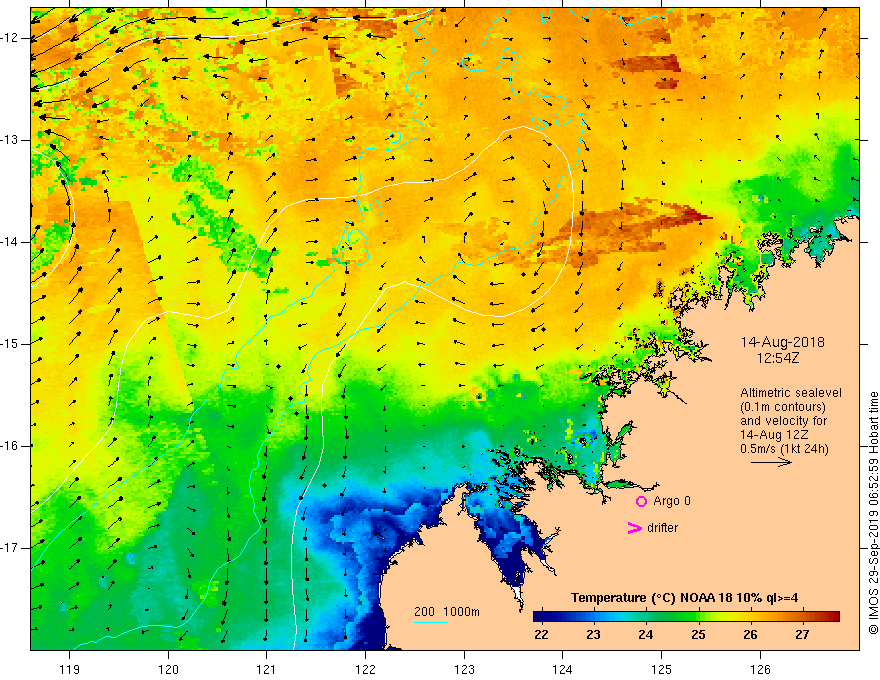This screenshot has width=880, height=680.
Task: Click longitude axis label 122
Action: 365,669
